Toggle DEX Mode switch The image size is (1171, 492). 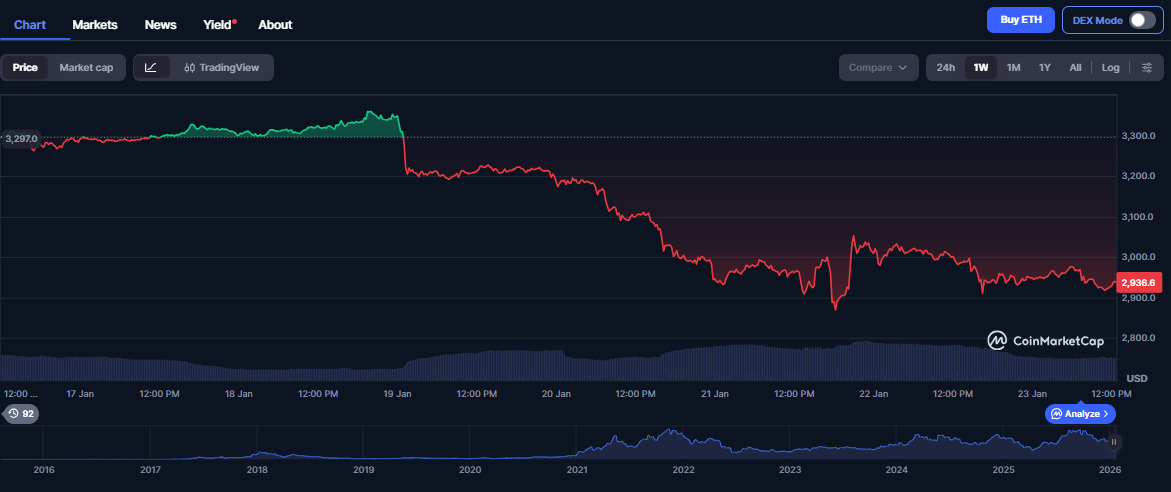click(x=1141, y=20)
